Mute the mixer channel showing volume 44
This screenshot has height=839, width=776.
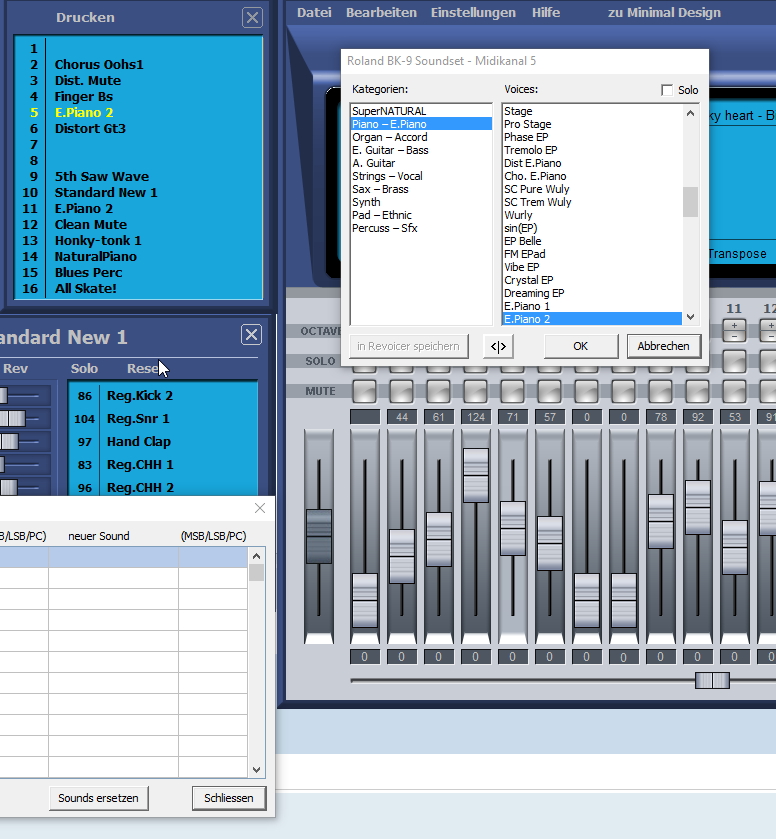401,390
